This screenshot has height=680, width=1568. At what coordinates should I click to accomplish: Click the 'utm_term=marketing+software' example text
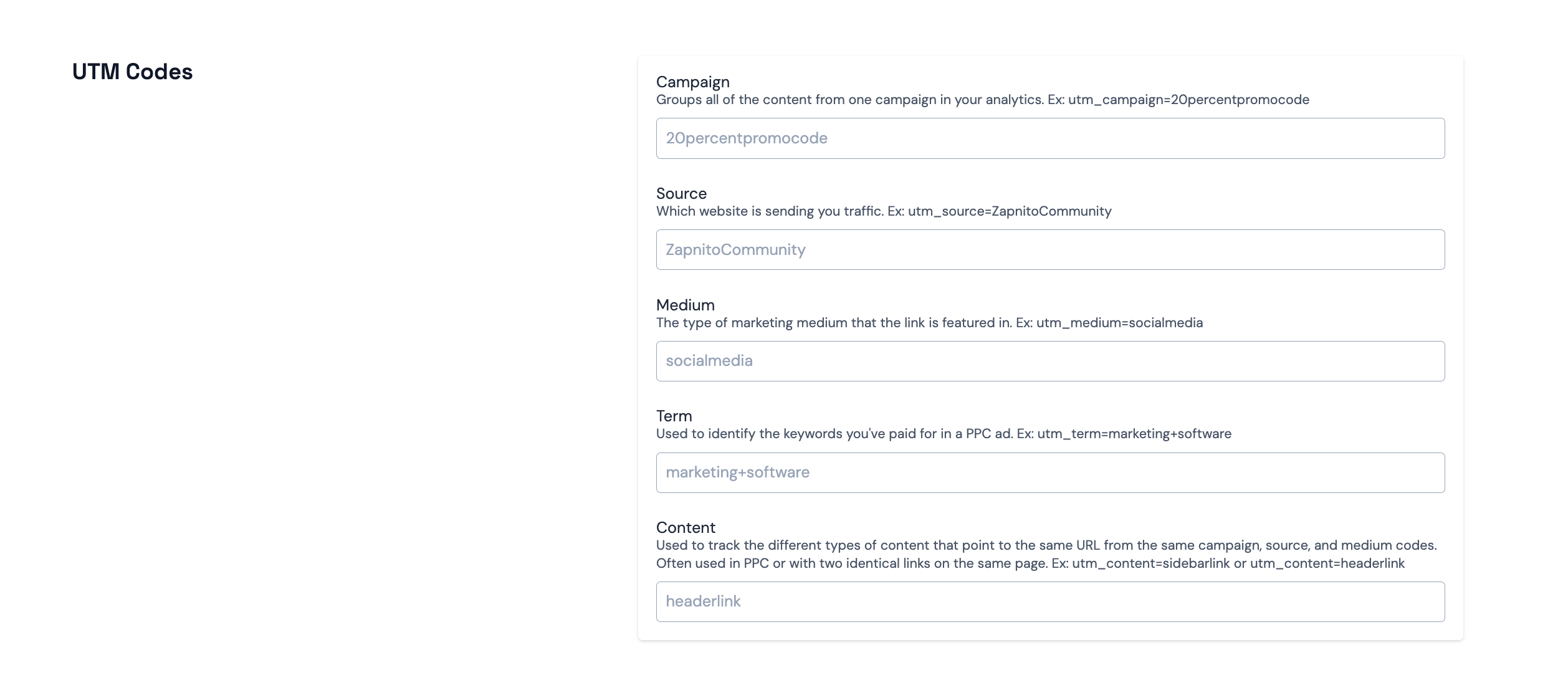[1134, 434]
